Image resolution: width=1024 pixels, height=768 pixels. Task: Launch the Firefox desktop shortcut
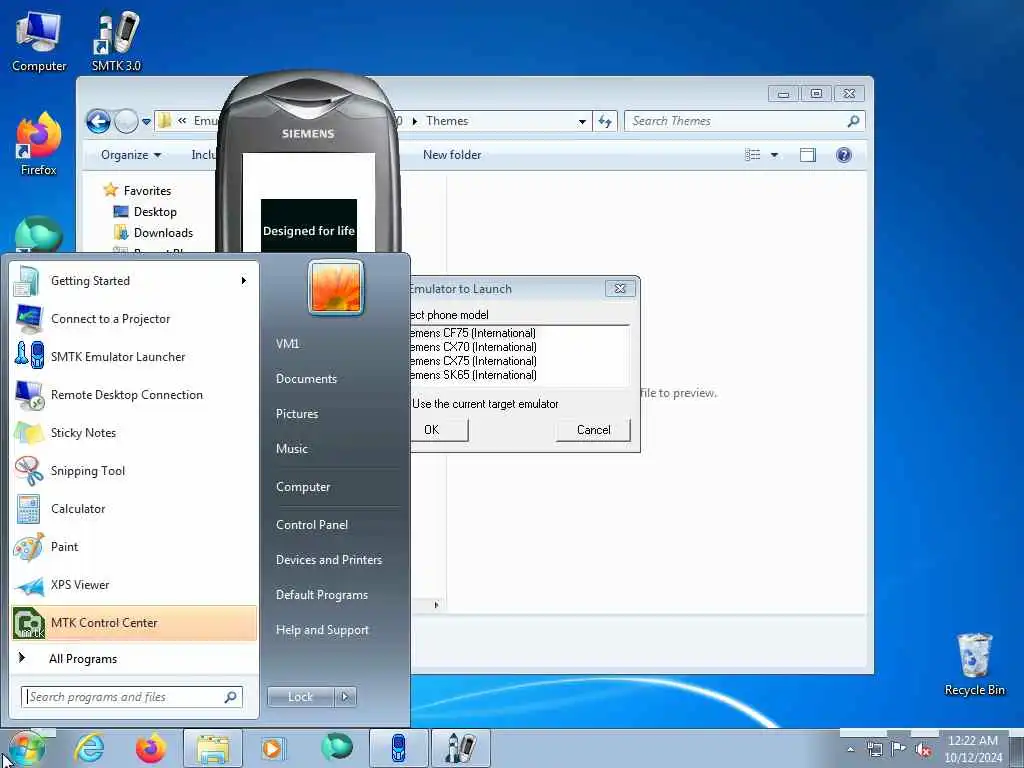pyautogui.click(x=39, y=145)
